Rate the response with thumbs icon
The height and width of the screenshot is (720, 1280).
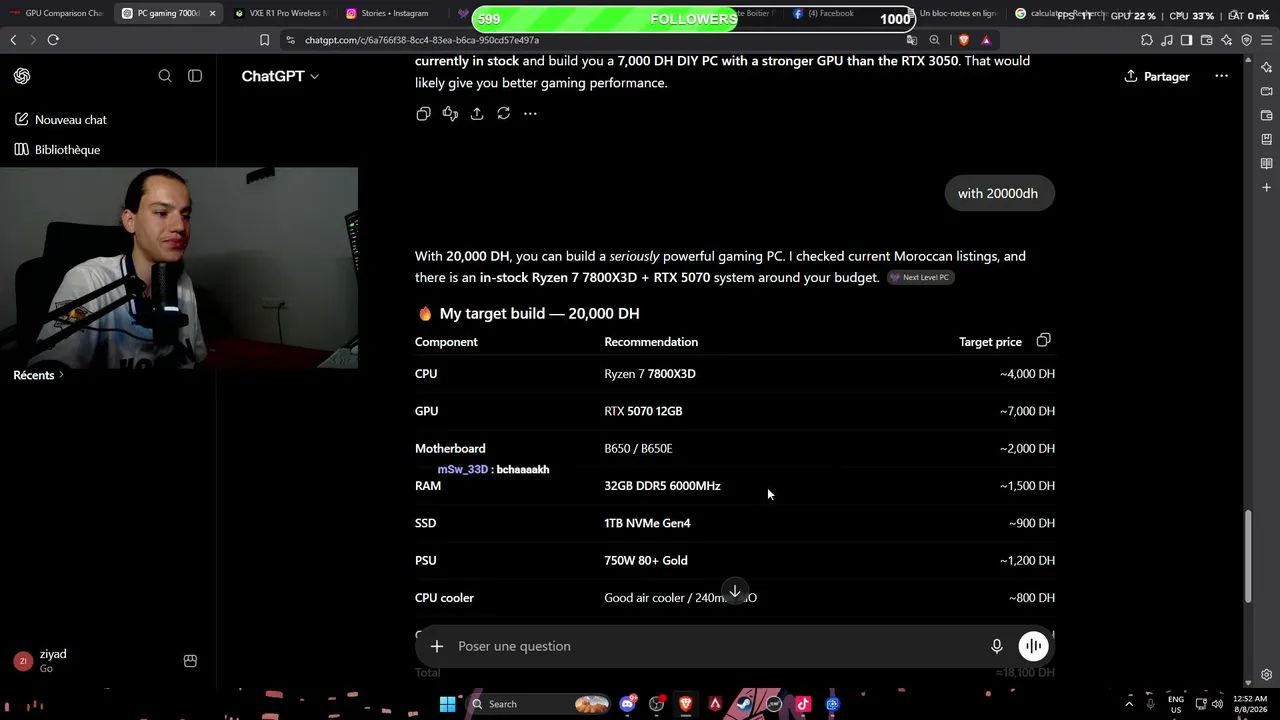pyautogui.click(x=450, y=114)
